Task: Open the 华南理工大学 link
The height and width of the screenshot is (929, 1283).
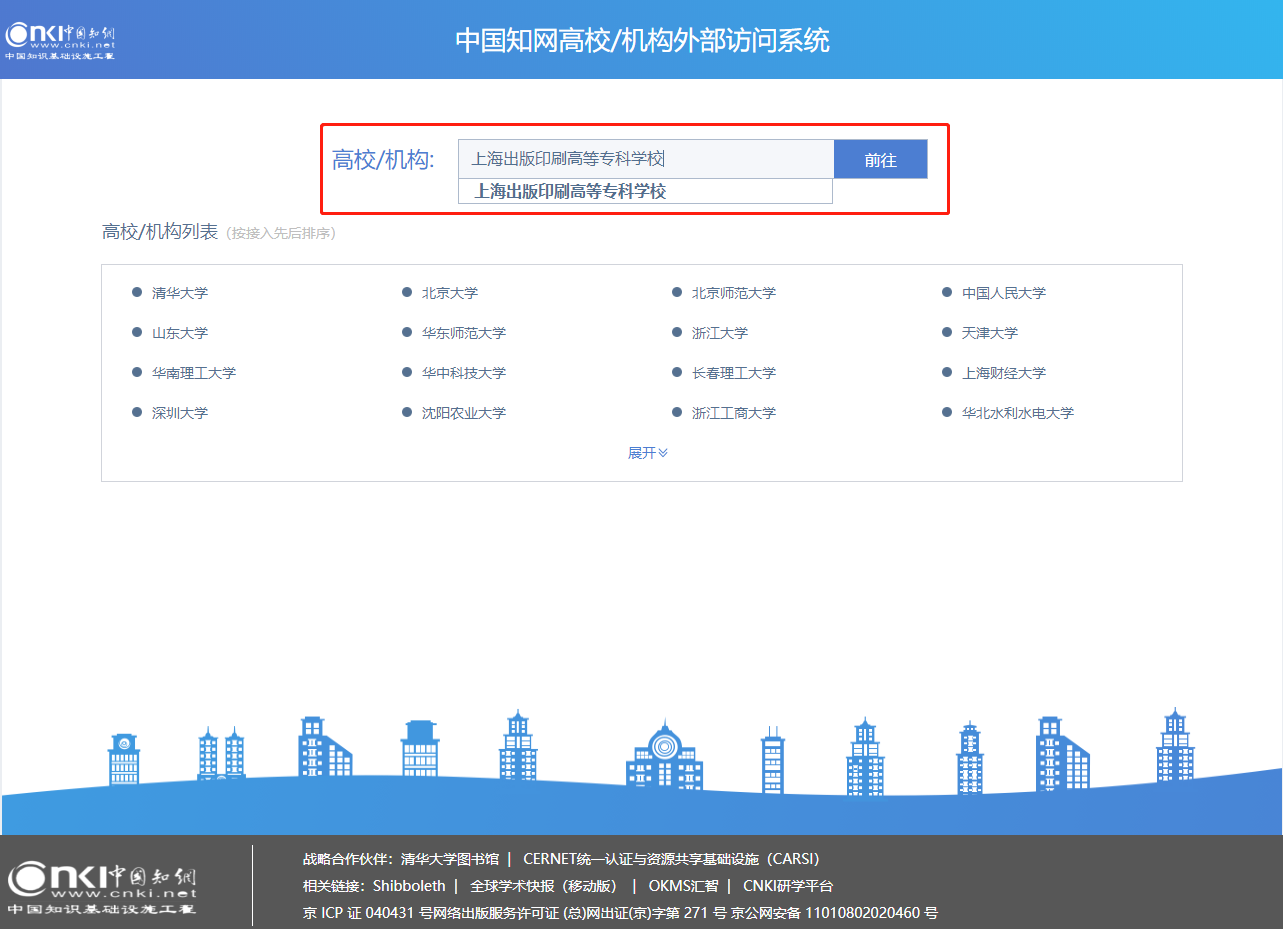Action: click(x=194, y=373)
